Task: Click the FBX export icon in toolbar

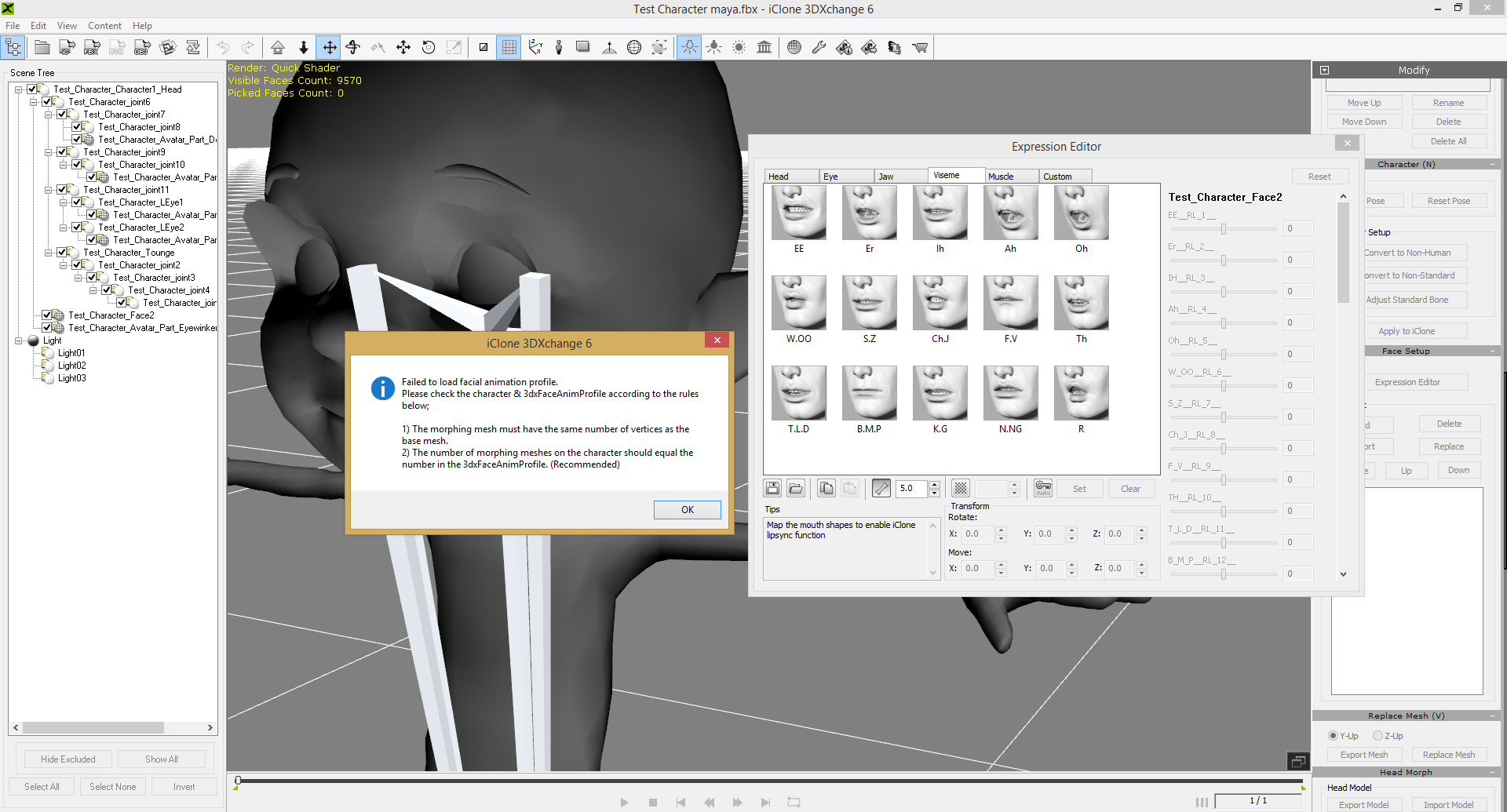Action: point(92,48)
